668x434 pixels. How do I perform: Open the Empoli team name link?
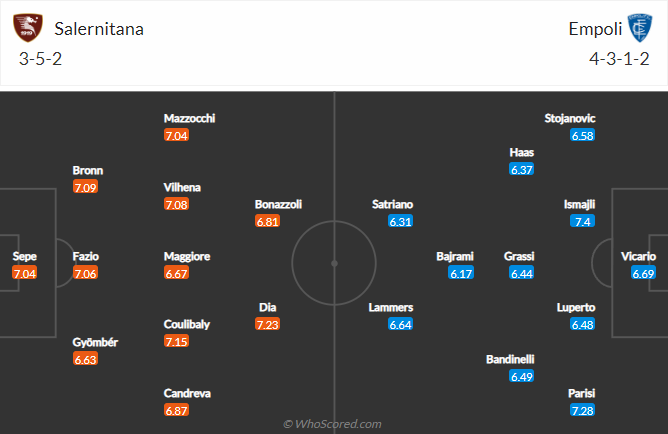click(592, 29)
